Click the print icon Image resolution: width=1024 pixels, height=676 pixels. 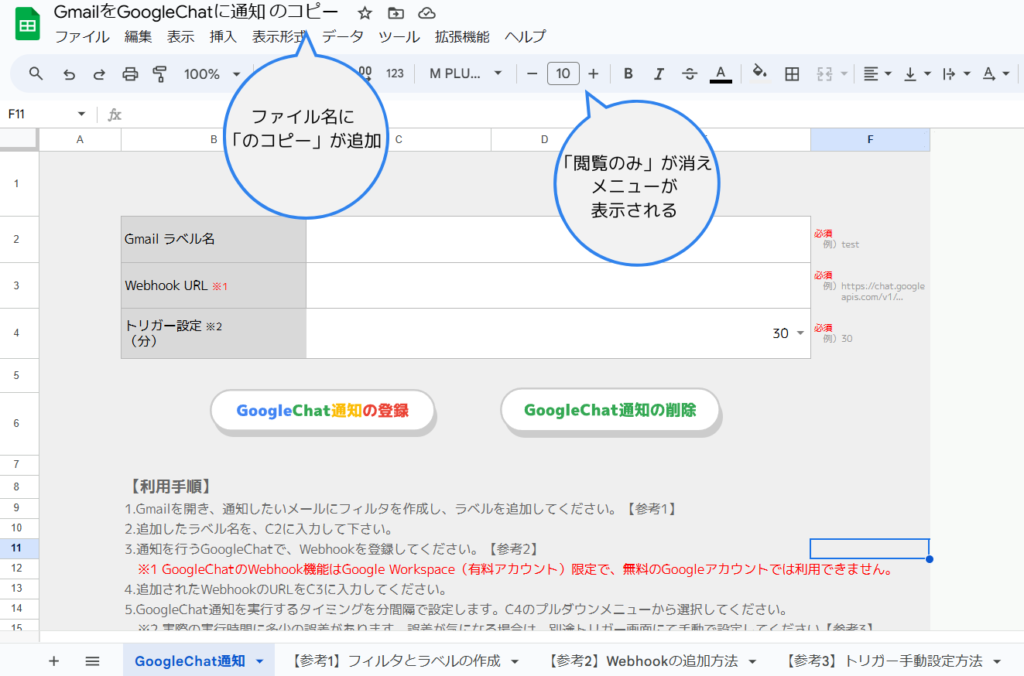tap(130, 74)
